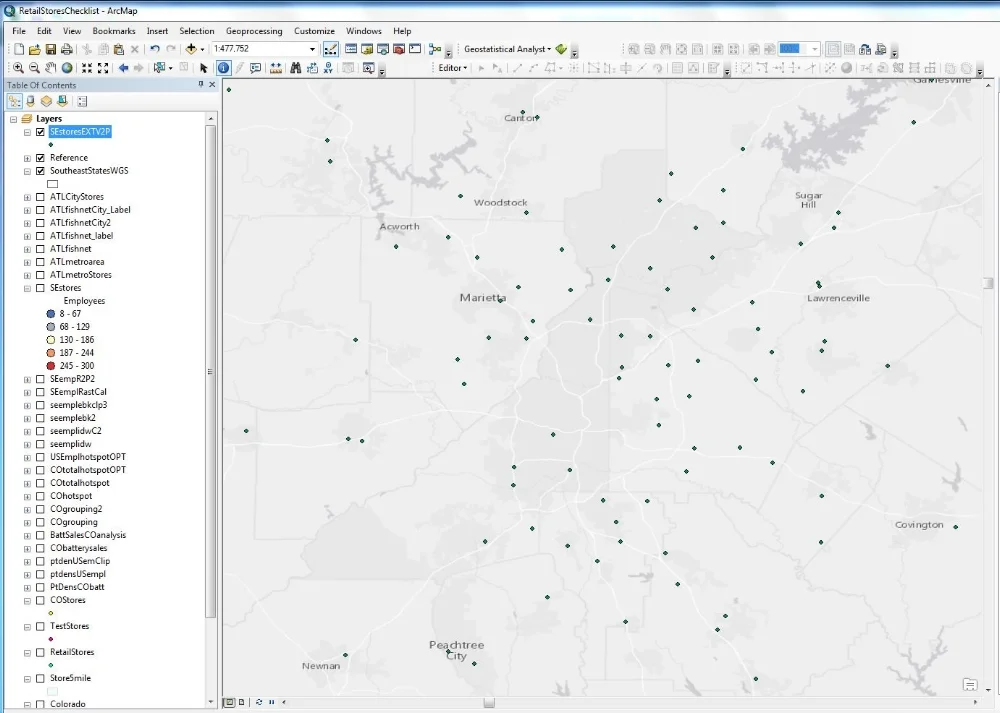1000x713 pixels.
Task: Open the Add Data dropdown arrow
Action: click(202, 49)
